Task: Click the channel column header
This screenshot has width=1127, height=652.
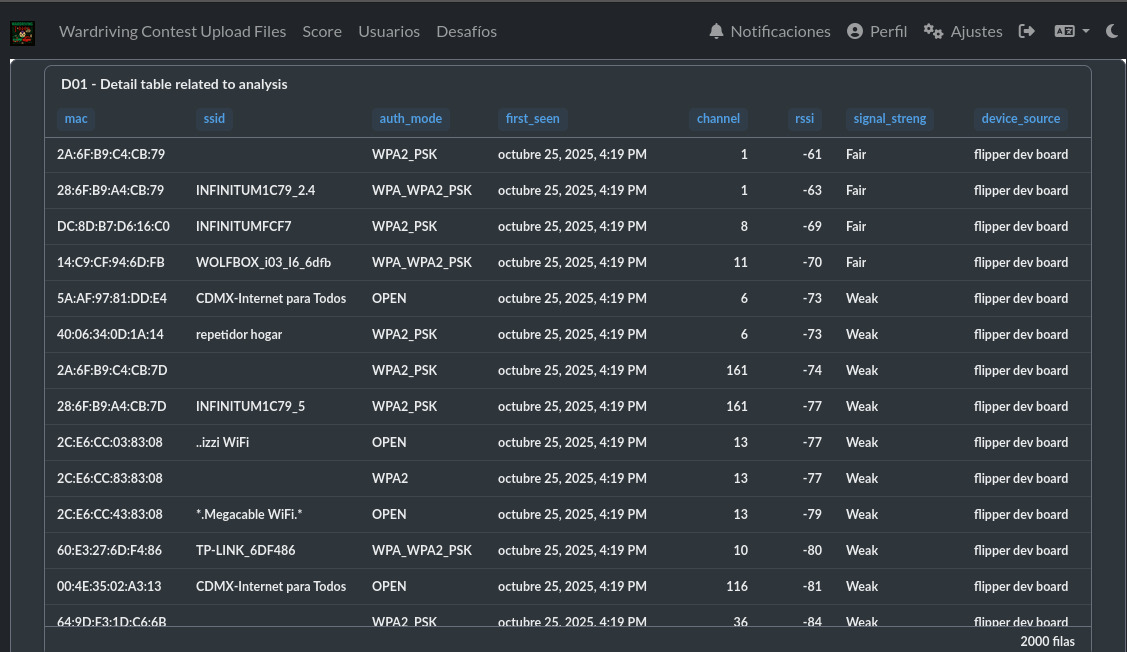Action: pyautogui.click(x=718, y=118)
